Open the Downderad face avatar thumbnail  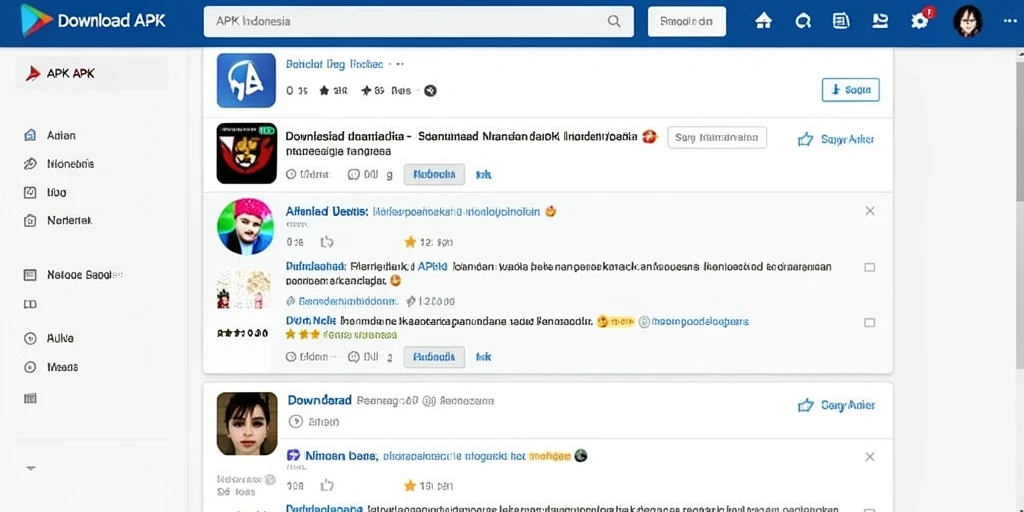[x=247, y=423]
